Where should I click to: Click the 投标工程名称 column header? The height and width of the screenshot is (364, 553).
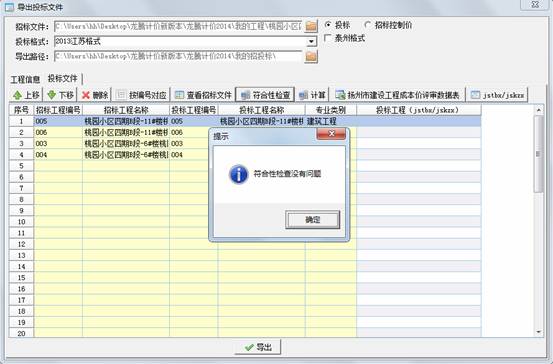point(262,110)
